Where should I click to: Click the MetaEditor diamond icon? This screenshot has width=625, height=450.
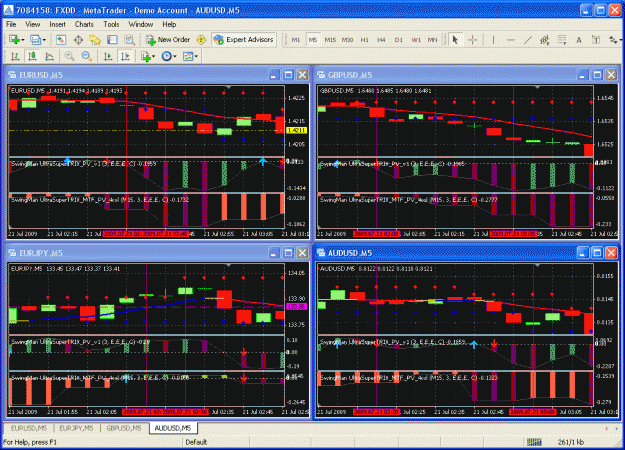coord(201,40)
